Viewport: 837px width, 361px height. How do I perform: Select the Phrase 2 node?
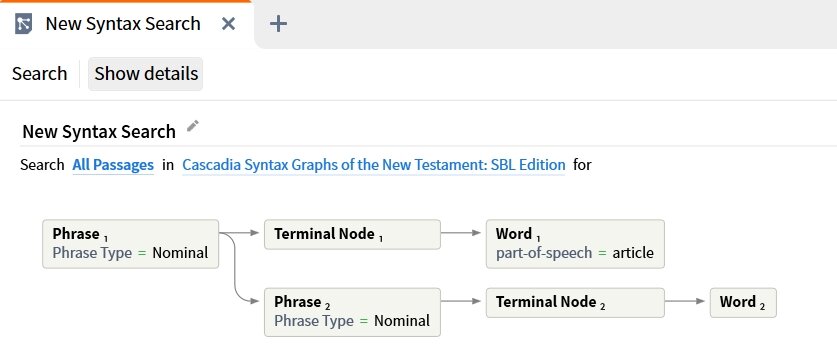tap(352, 312)
